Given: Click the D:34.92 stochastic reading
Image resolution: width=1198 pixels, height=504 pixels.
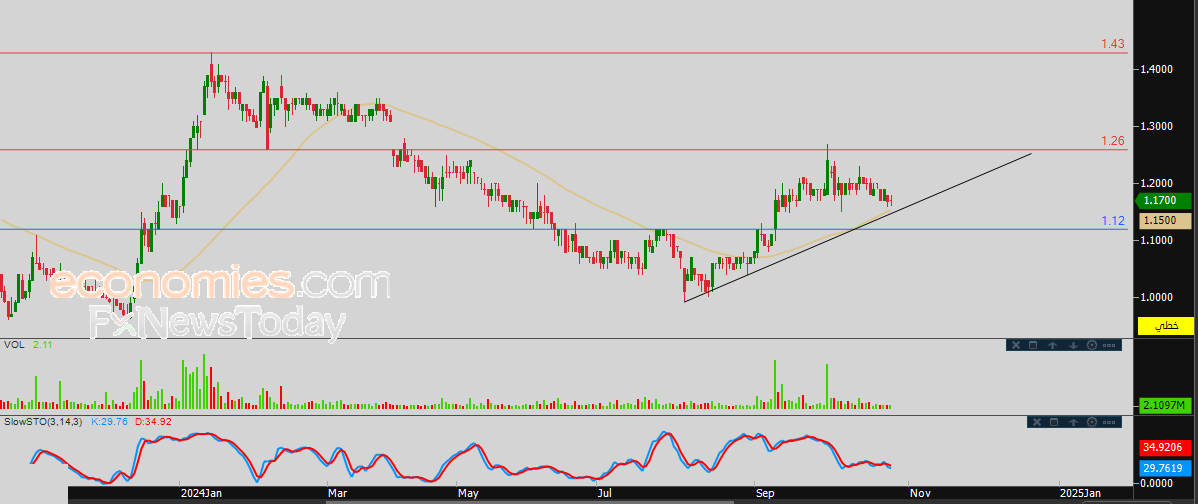Looking at the screenshot, I should (153, 422).
